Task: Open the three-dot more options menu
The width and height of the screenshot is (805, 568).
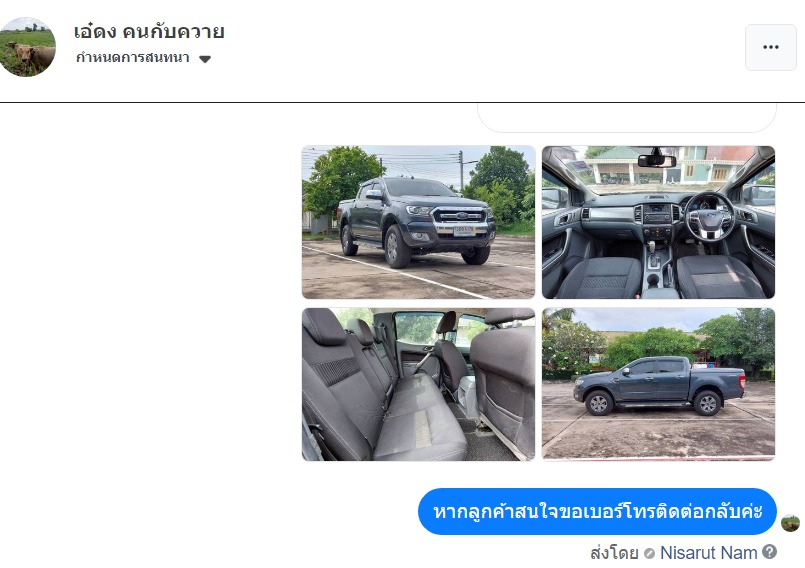Action: point(771,47)
